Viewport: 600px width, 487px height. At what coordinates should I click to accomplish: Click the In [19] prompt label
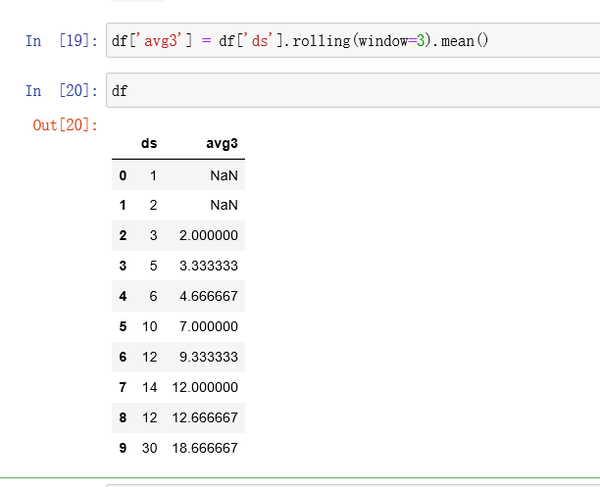pos(62,41)
